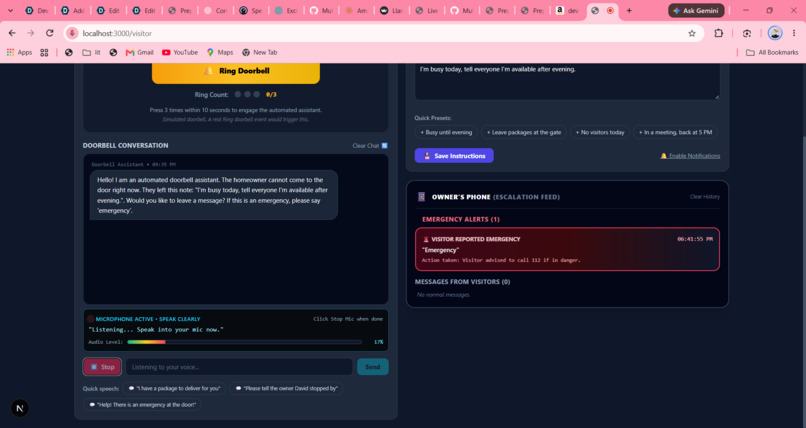This screenshot has width=806, height=428.
Task: Click Ask Gemini button
Action: pos(696,10)
